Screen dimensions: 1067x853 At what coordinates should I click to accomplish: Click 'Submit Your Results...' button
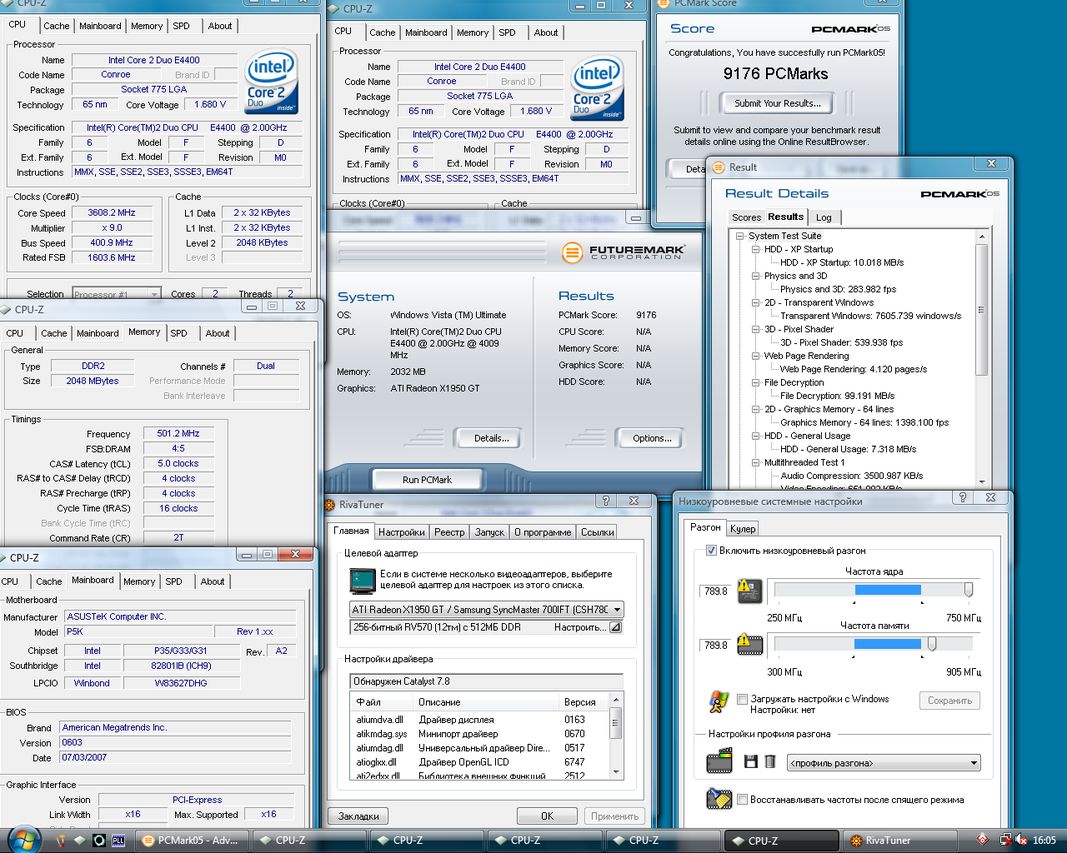[777, 103]
